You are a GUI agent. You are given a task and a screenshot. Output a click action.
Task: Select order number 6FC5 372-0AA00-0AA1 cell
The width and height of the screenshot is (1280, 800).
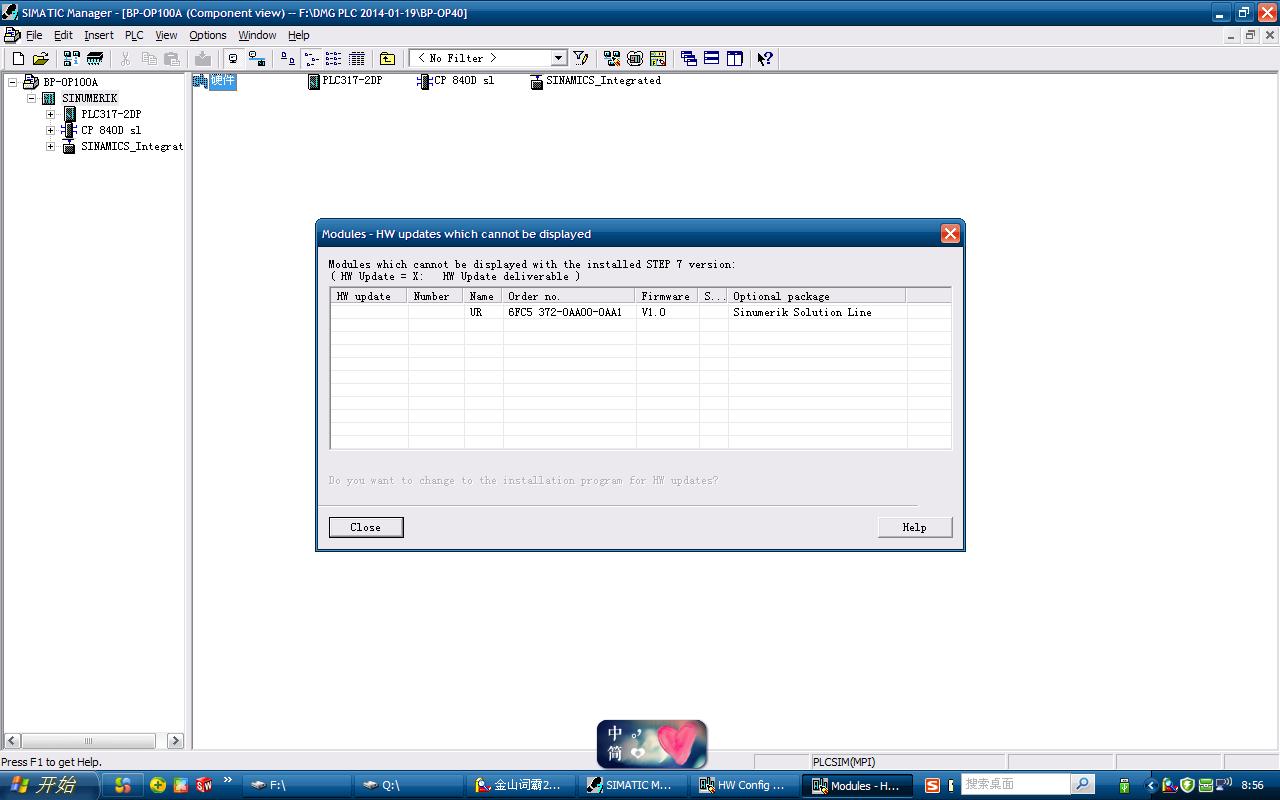569,312
